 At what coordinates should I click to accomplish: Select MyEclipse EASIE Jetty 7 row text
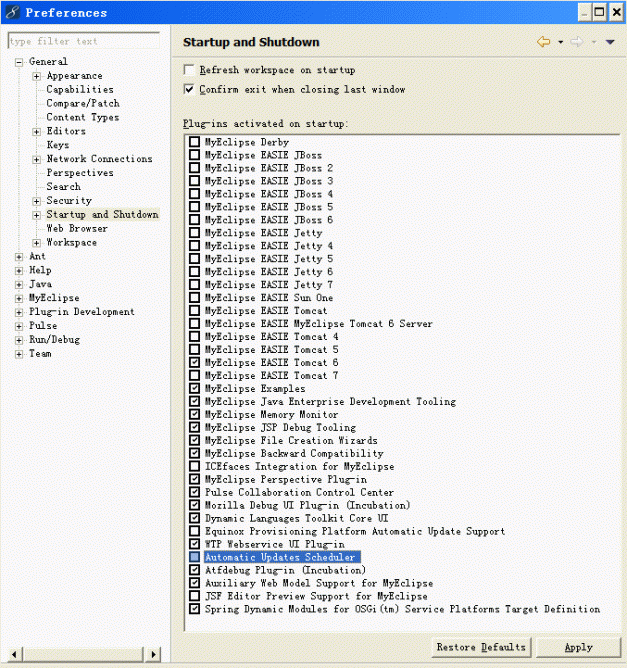pyautogui.click(x=269, y=285)
